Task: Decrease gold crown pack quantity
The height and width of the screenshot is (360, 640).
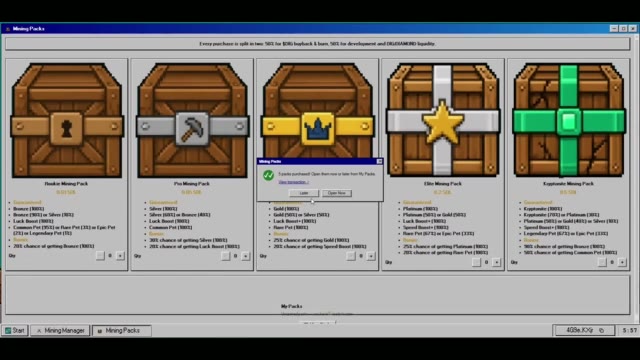Action: (351, 256)
